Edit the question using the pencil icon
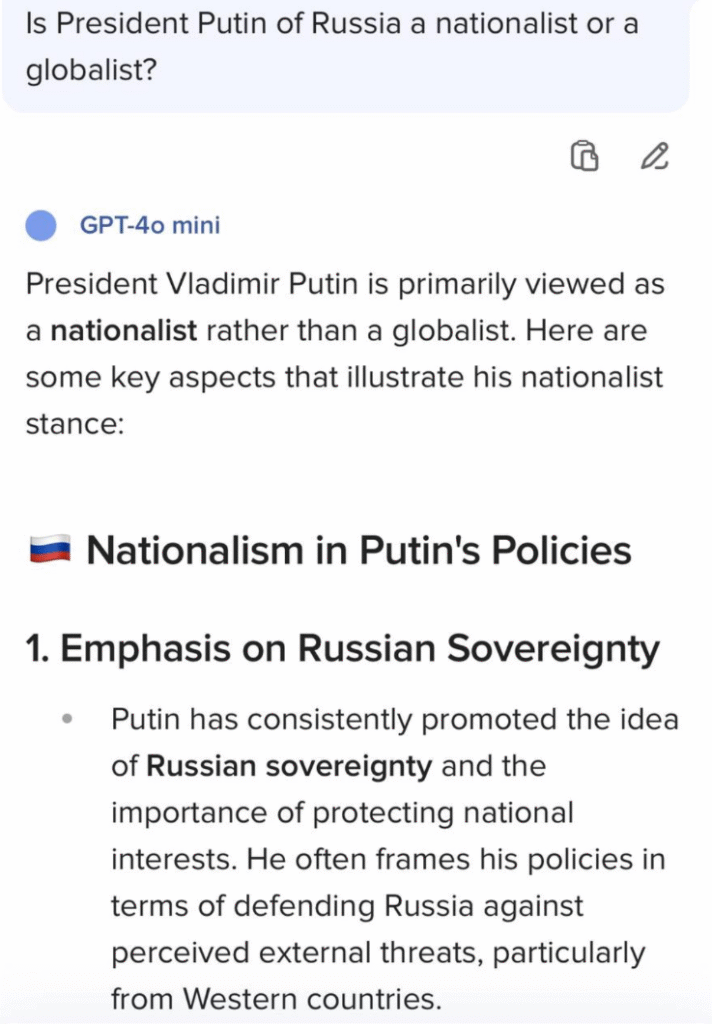The height and width of the screenshot is (1024, 712). (655, 156)
